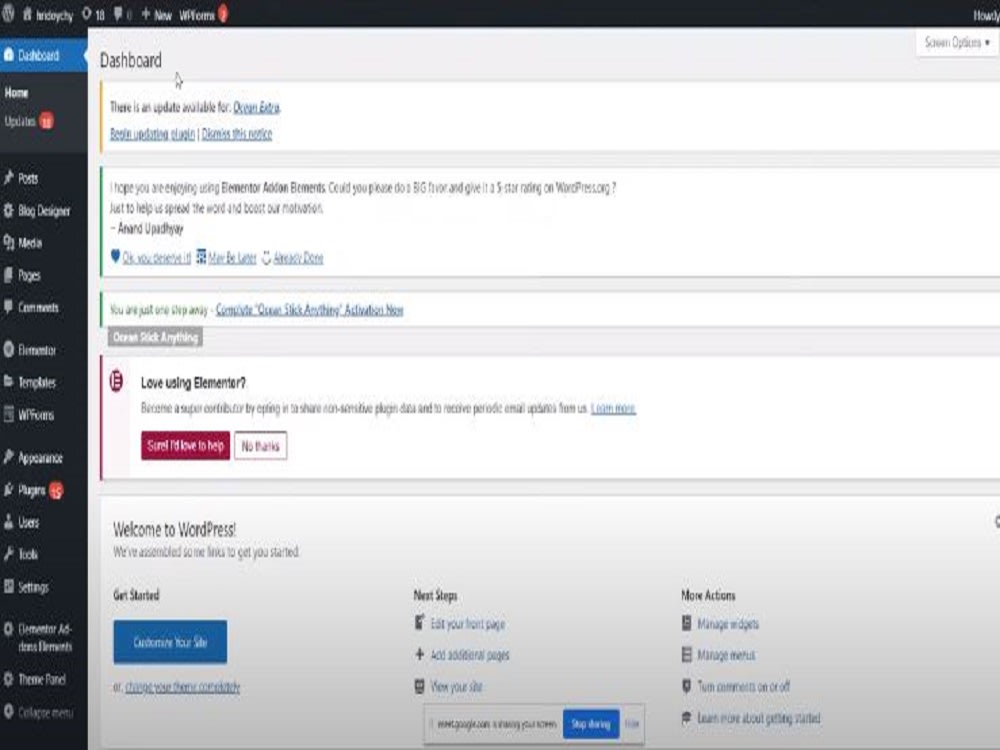Complete Ocean Stick Anything activation link
Viewport: 1000px width, 750px height.
point(309,310)
